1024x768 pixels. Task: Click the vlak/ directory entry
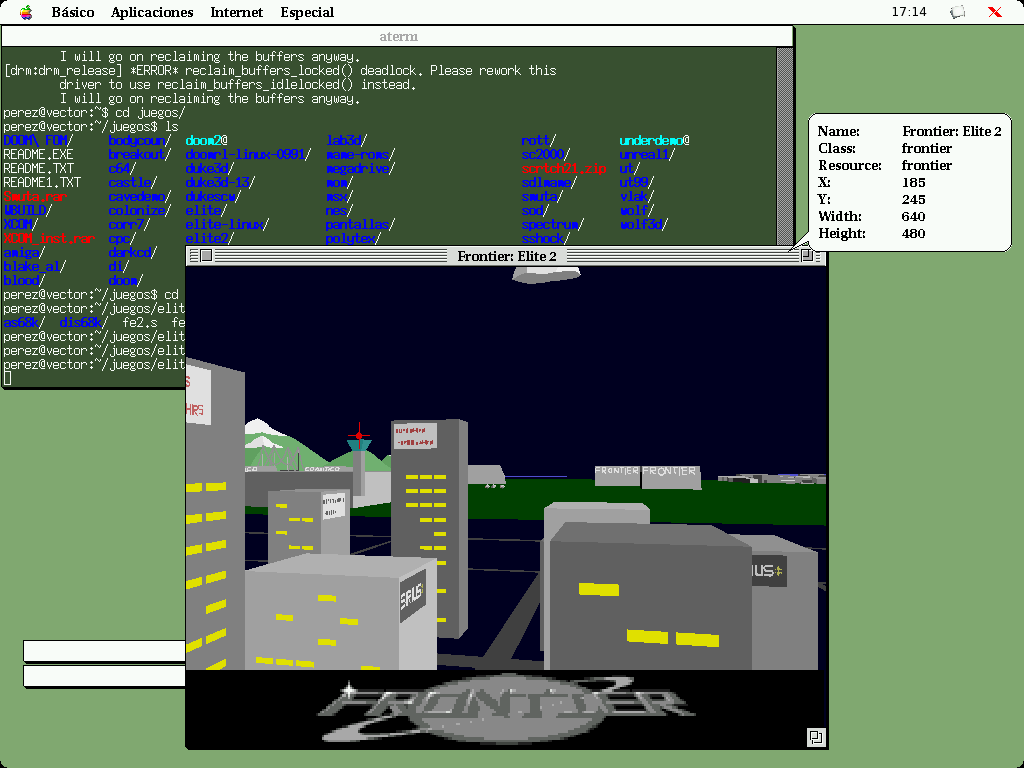(637, 196)
